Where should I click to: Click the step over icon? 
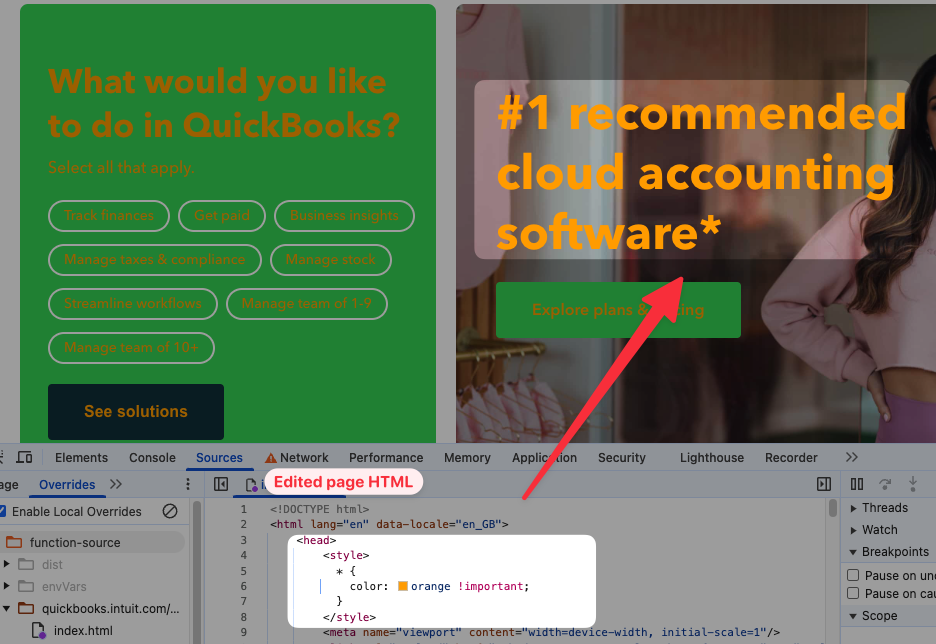click(885, 484)
